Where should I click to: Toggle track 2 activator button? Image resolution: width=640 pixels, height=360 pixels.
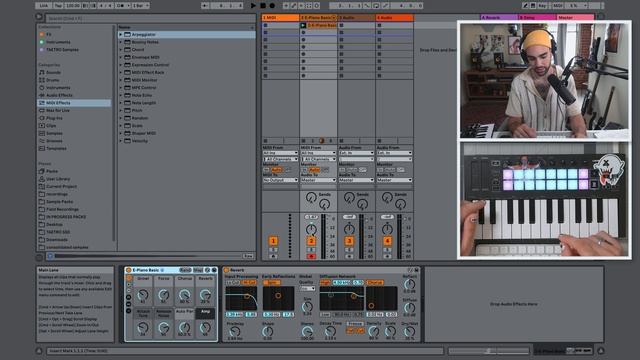311,241
